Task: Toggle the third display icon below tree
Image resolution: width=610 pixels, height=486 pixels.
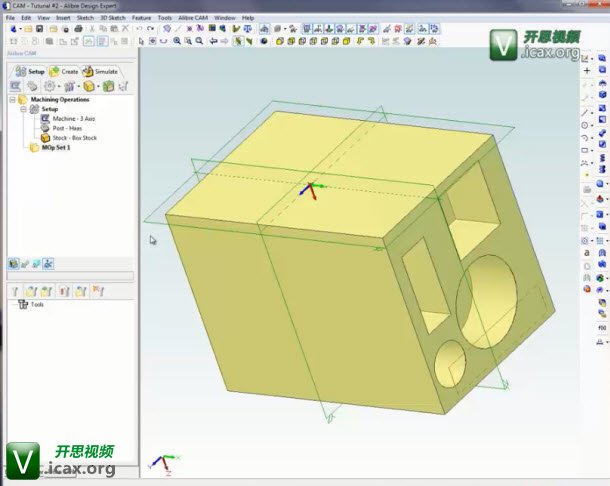Action: click(x=37, y=264)
